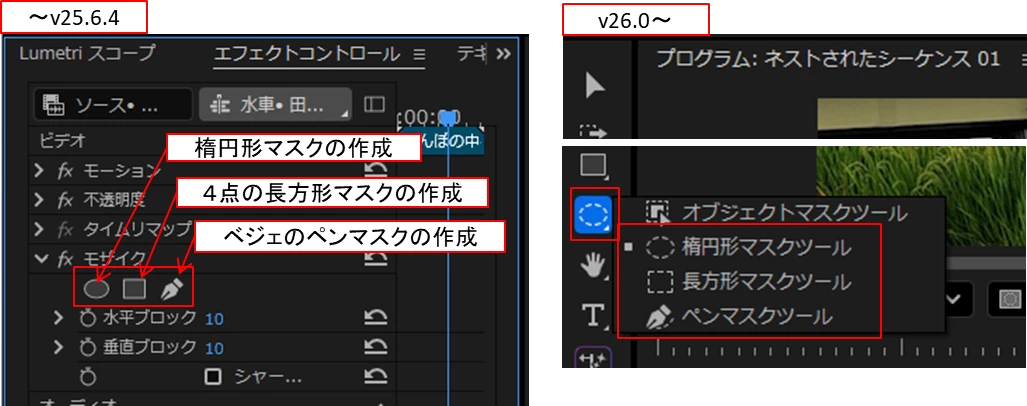1027x406 pixels.
Task: Expand the モーション effect group
Action: coord(40,172)
